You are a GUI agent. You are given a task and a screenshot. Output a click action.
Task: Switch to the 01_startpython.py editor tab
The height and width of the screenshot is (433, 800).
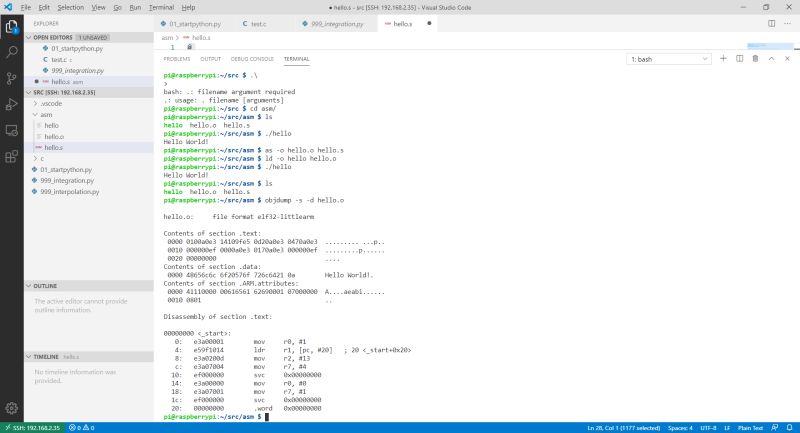195,23
